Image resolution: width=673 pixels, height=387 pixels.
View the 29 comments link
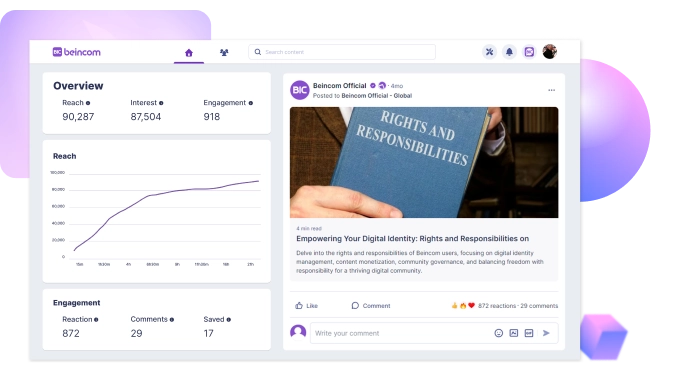pyautogui.click(x=539, y=306)
